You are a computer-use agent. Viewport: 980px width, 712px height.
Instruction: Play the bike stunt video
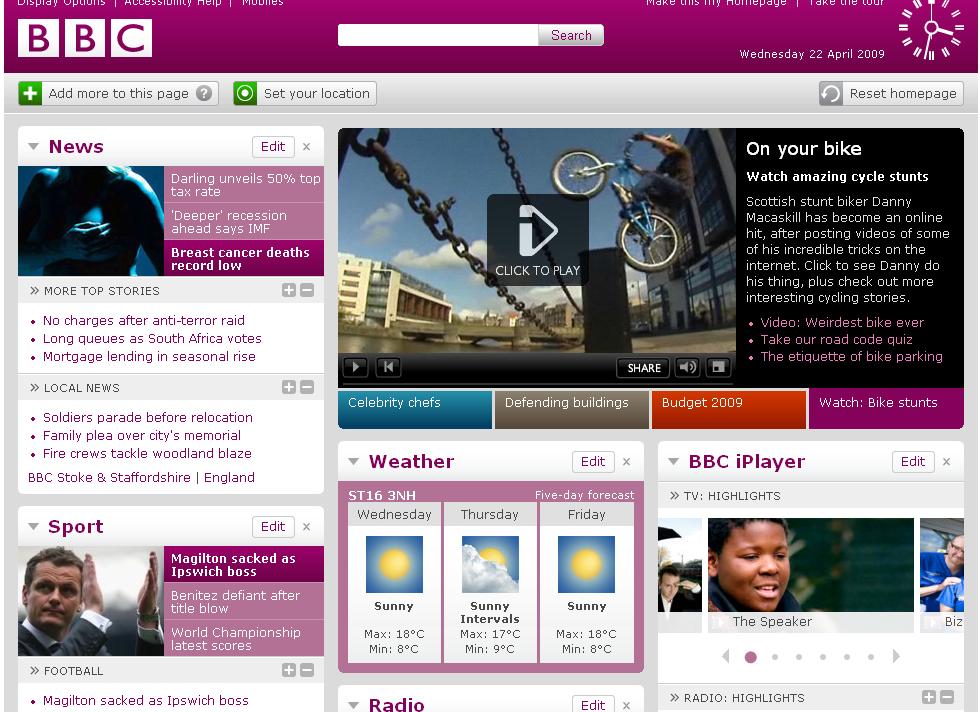tap(538, 239)
